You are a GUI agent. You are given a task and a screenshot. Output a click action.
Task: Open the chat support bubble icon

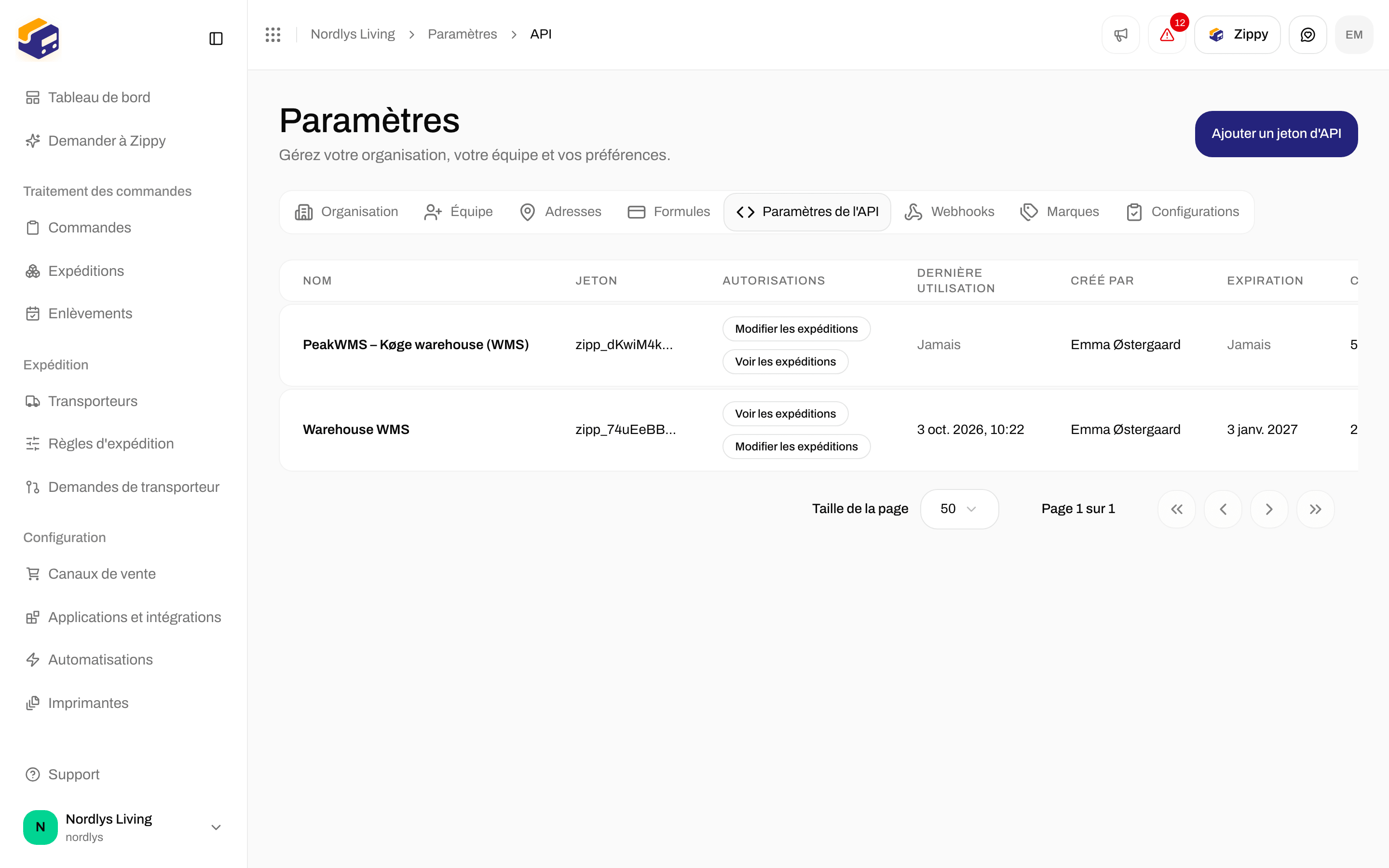pos(1307,34)
